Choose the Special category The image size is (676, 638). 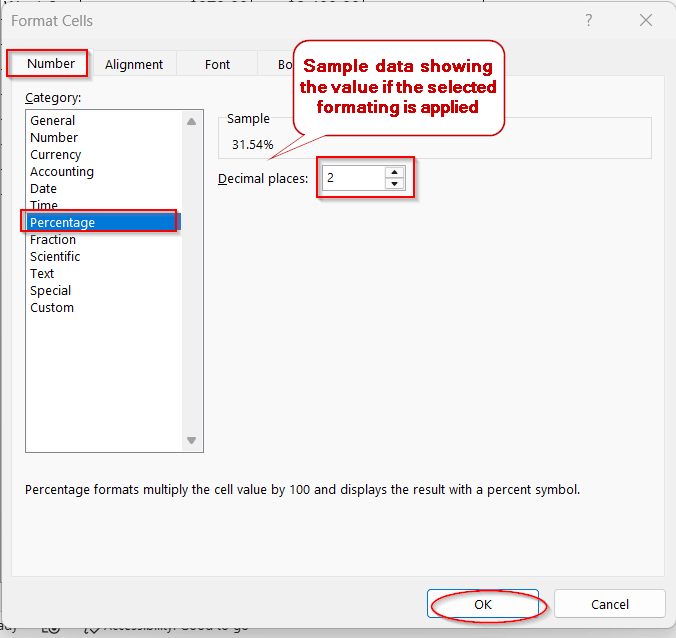pyautogui.click(x=51, y=290)
